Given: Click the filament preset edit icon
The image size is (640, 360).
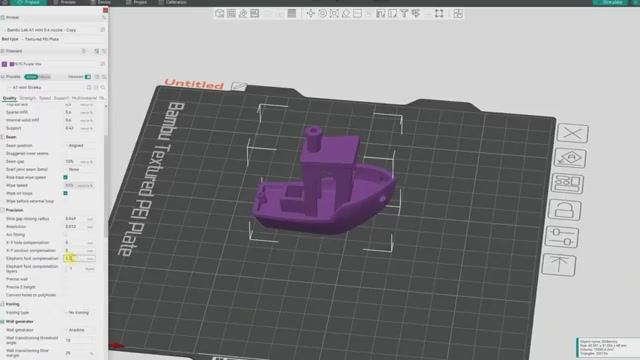Looking at the screenshot, I should pyautogui.click(x=102, y=64).
